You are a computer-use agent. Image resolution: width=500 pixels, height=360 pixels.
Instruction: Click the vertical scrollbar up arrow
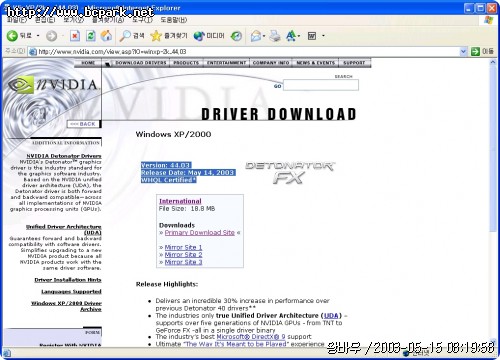tap(493, 62)
